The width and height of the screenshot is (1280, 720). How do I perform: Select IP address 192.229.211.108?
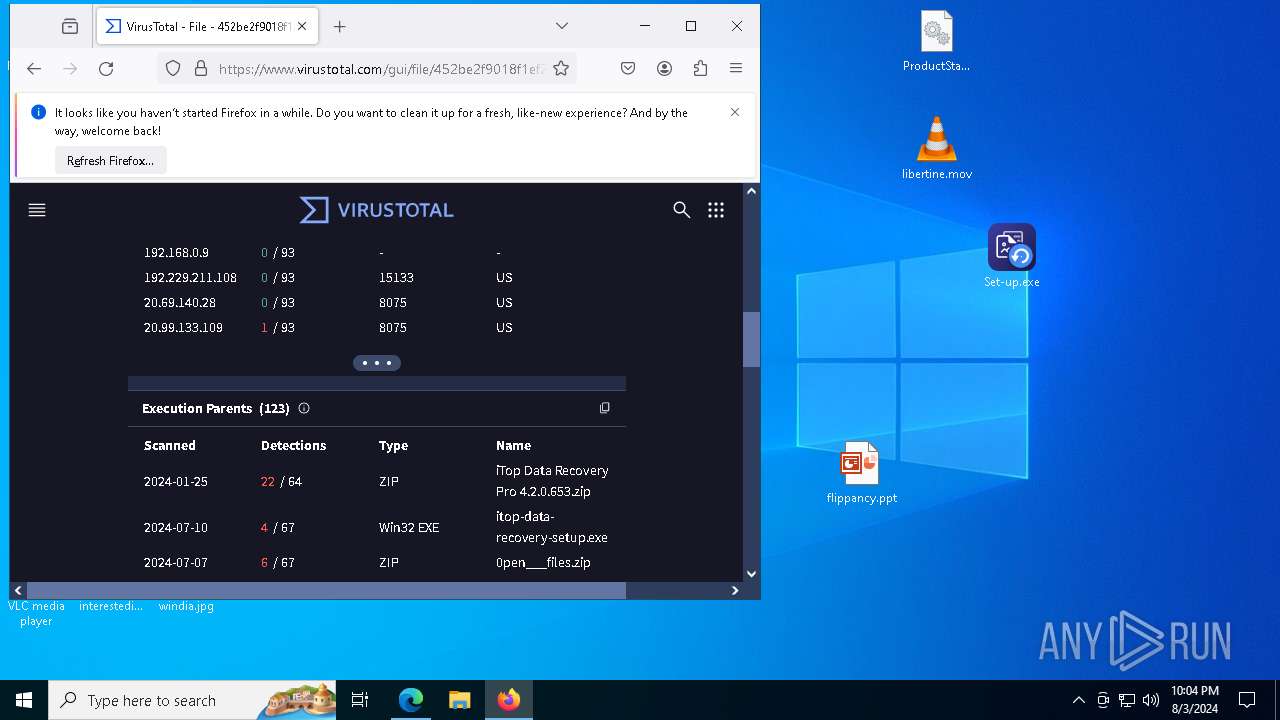tap(190, 278)
